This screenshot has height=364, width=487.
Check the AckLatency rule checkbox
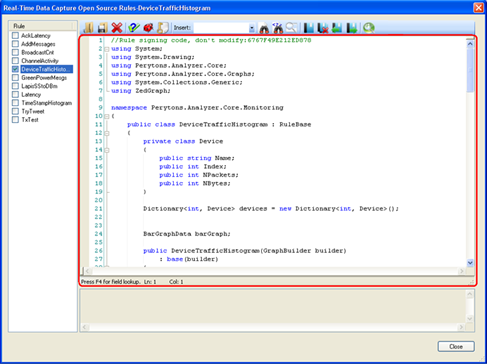[15, 35]
